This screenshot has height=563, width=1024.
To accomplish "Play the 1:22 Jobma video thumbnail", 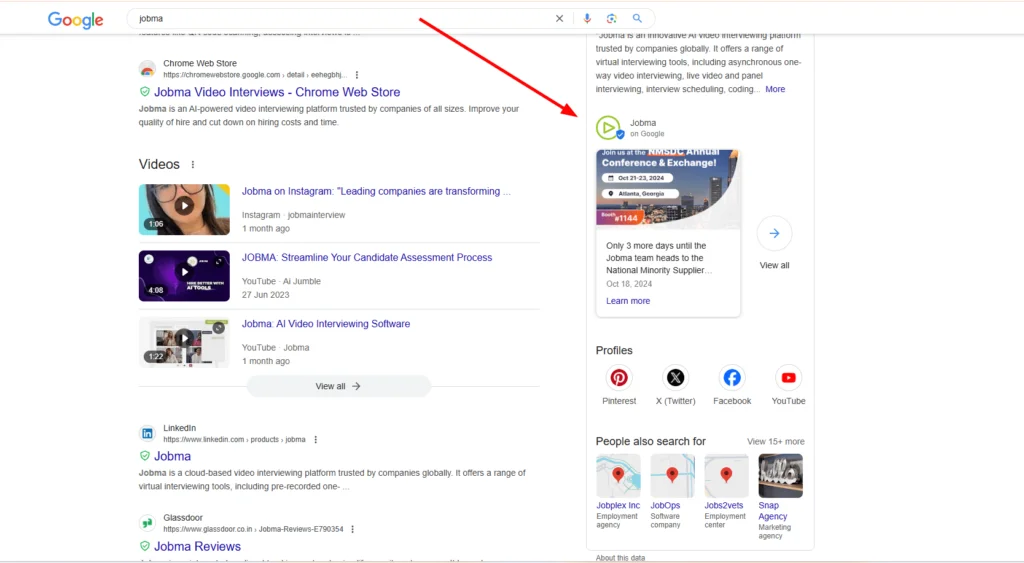I will 184,342.
